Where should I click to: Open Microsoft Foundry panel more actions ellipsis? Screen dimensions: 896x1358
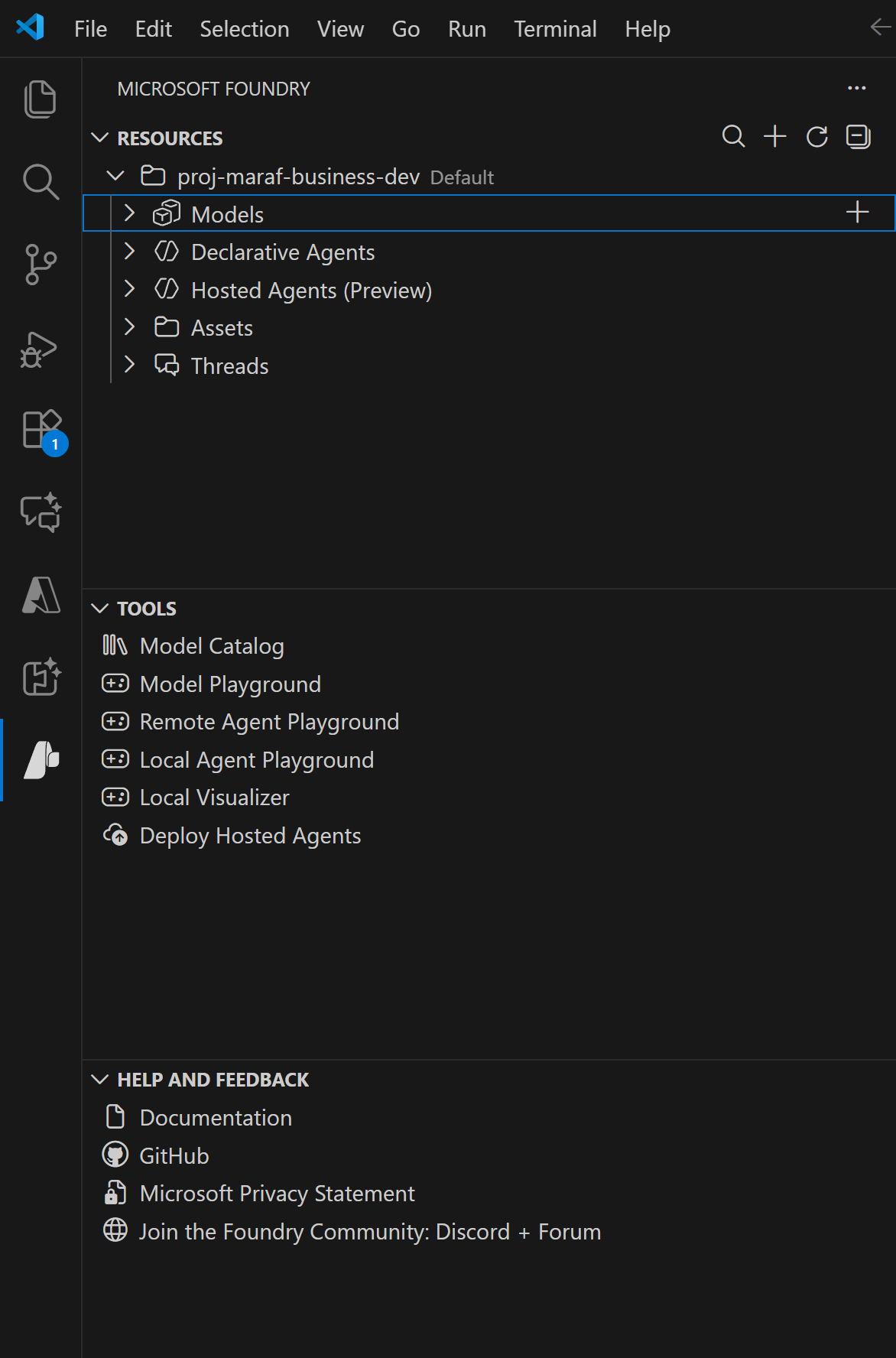[x=856, y=89]
